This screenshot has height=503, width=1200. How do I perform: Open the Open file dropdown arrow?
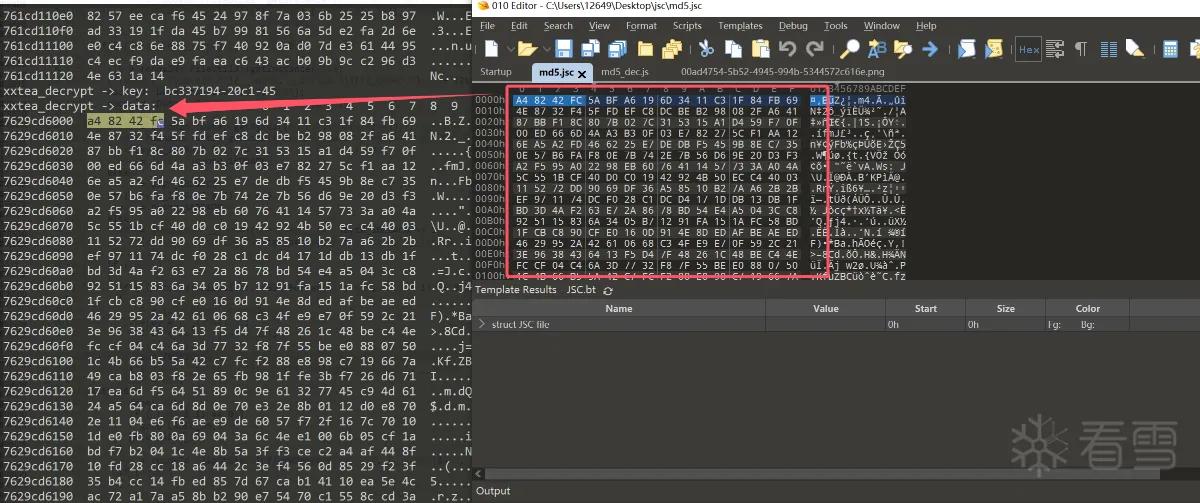547,48
